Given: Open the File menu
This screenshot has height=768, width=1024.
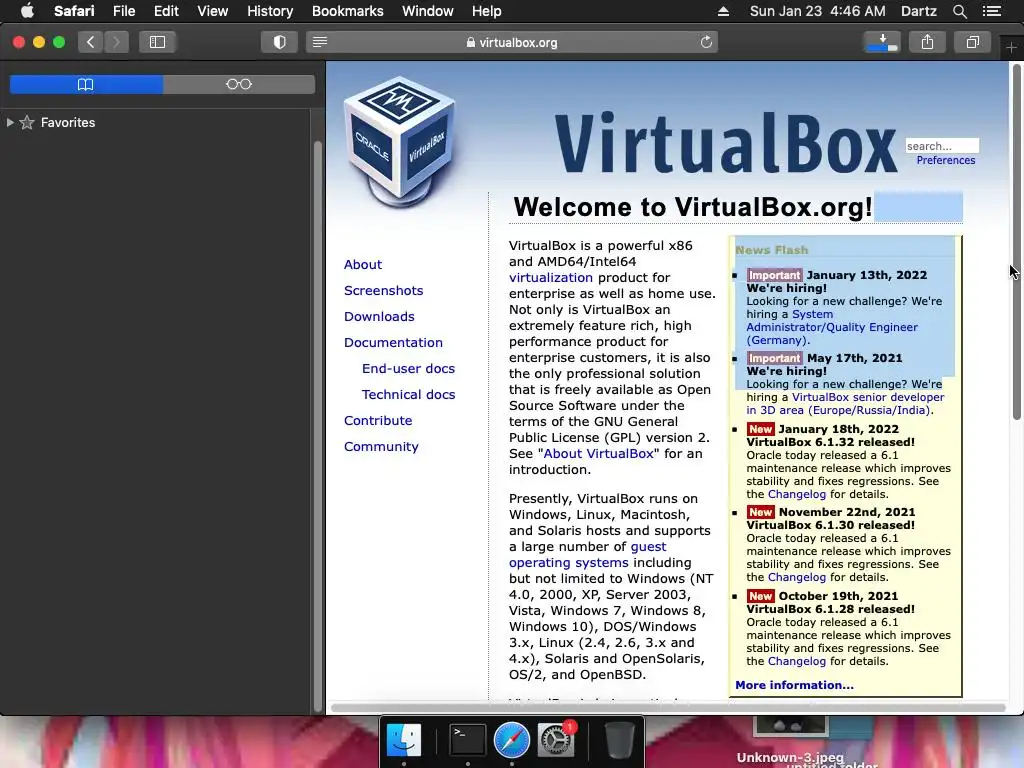Looking at the screenshot, I should coord(124,11).
